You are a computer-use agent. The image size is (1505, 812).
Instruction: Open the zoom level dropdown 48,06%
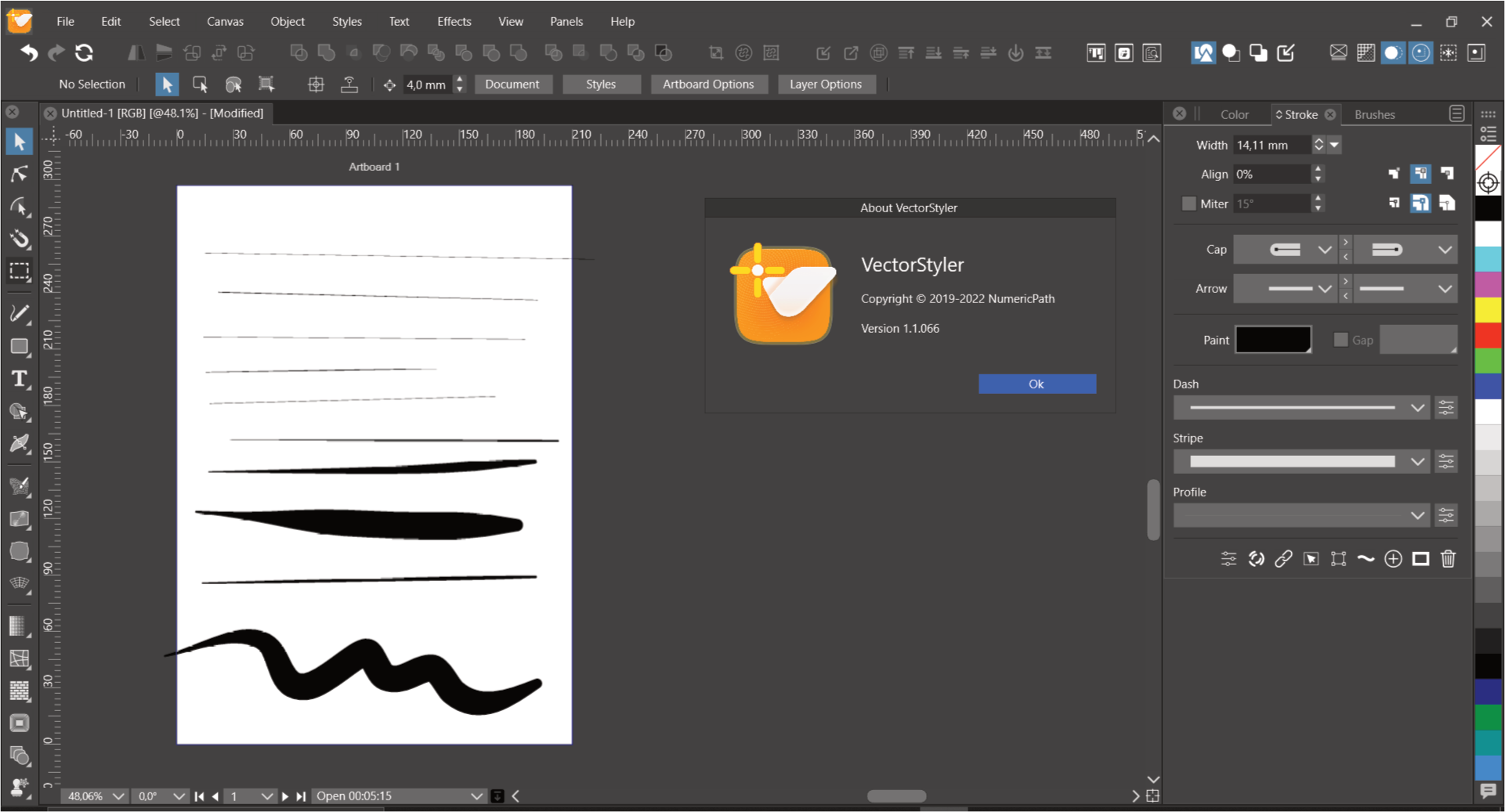click(118, 796)
